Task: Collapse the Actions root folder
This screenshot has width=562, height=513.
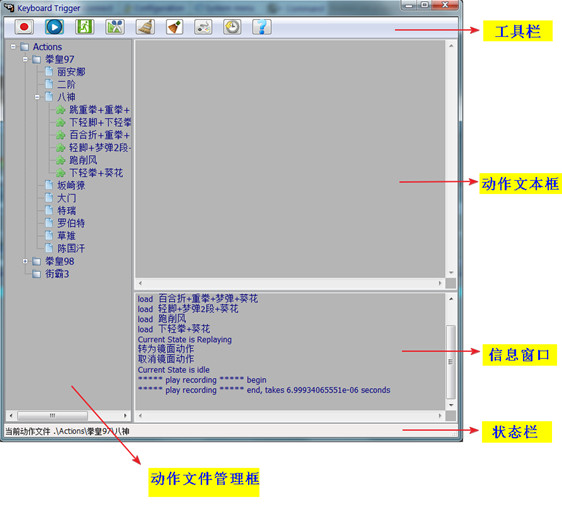Action: [13, 47]
